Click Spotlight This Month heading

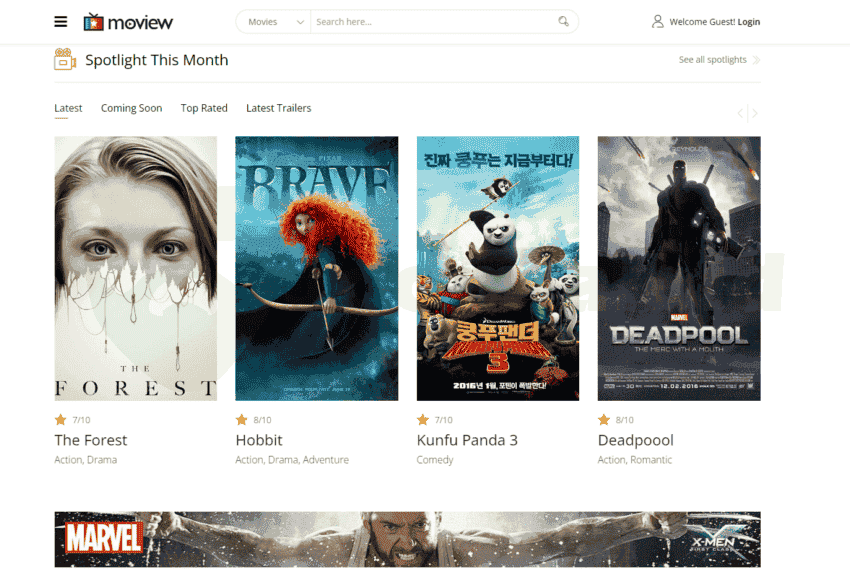click(157, 60)
